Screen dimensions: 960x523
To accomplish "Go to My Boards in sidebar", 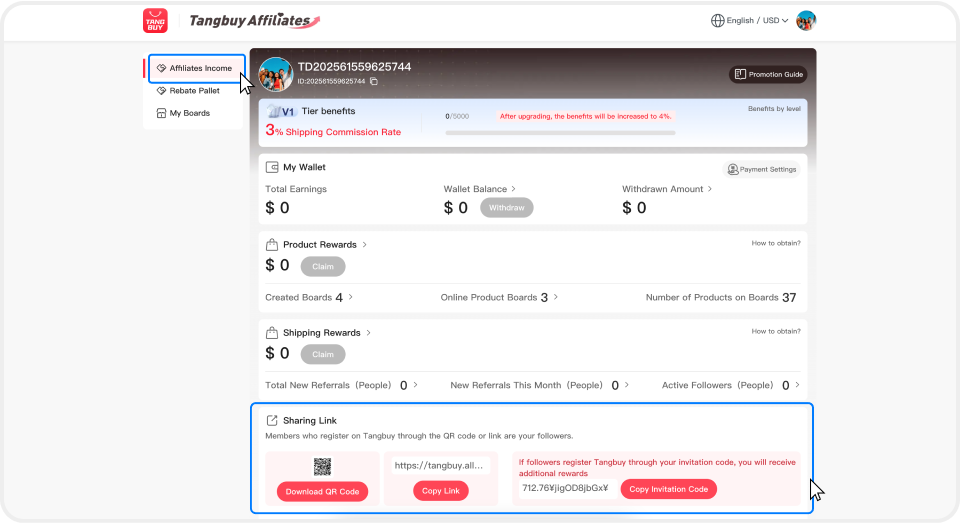I will point(189,113).
